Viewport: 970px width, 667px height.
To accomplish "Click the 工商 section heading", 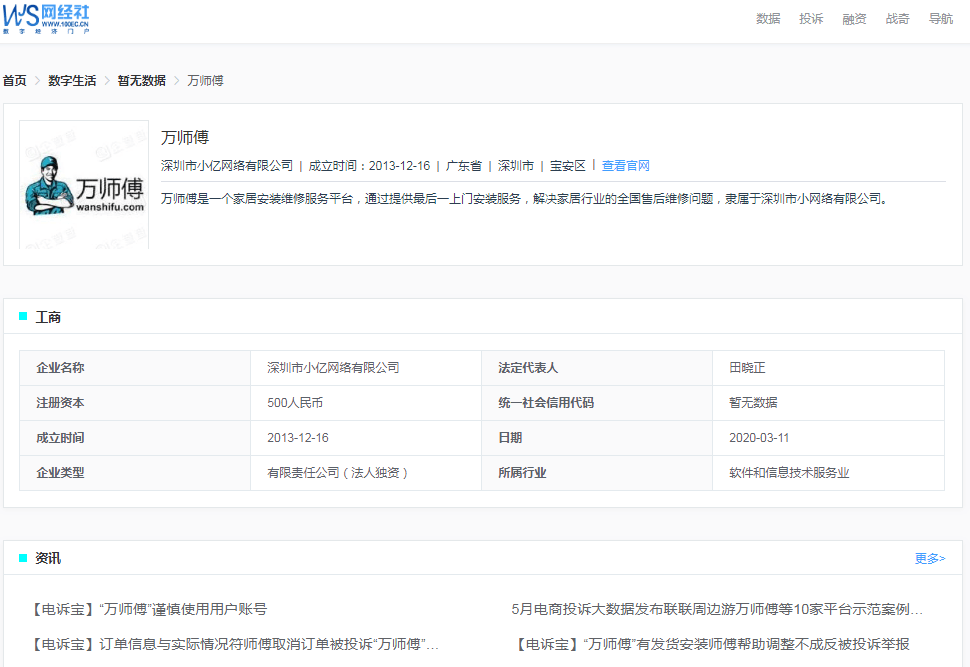I will tap(48, 317).
